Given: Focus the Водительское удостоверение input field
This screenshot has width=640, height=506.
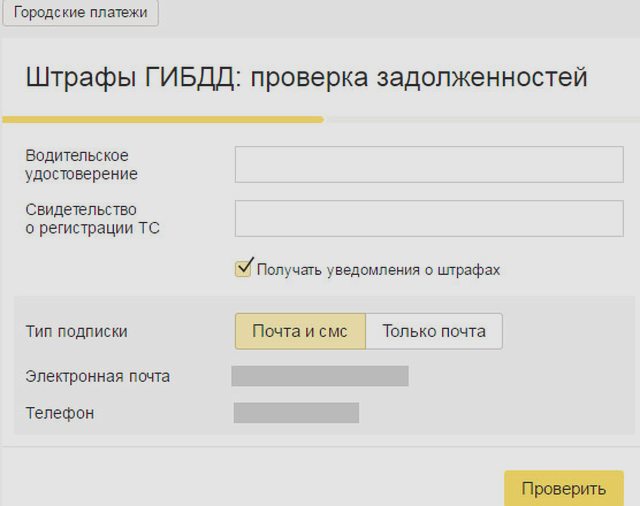Looking at the screenshot, I should [x=429, y=164].
